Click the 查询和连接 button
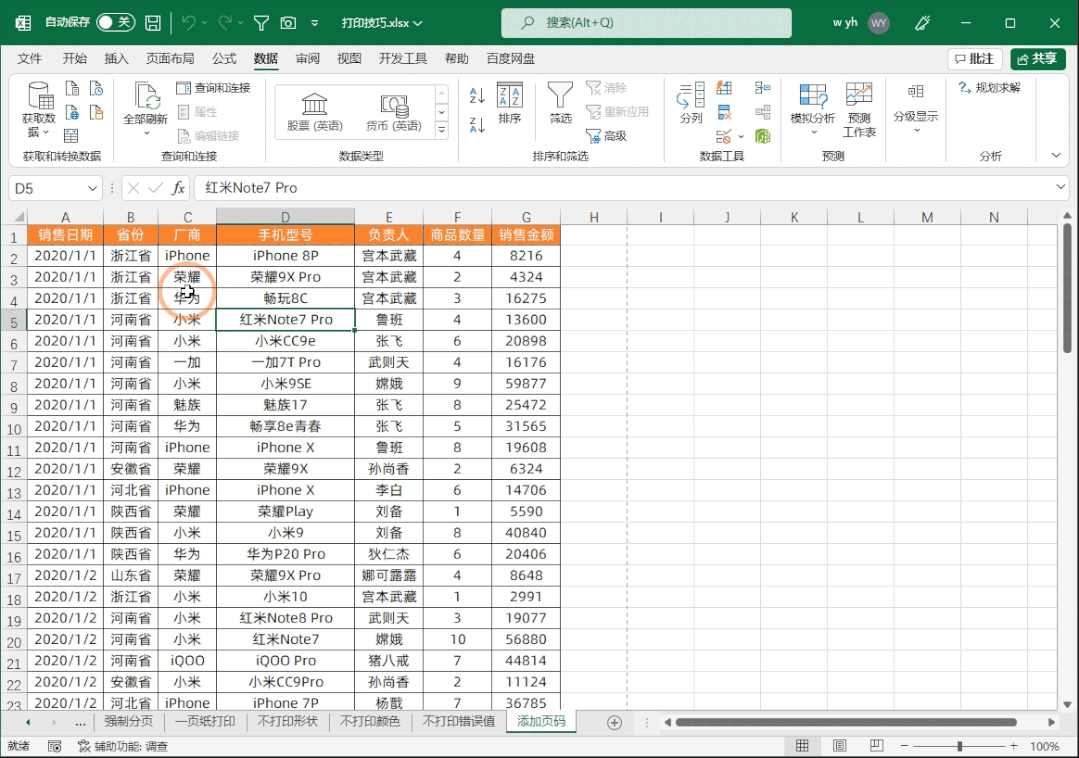This screenshot has height=758, width=1079. tap(213, 88)
